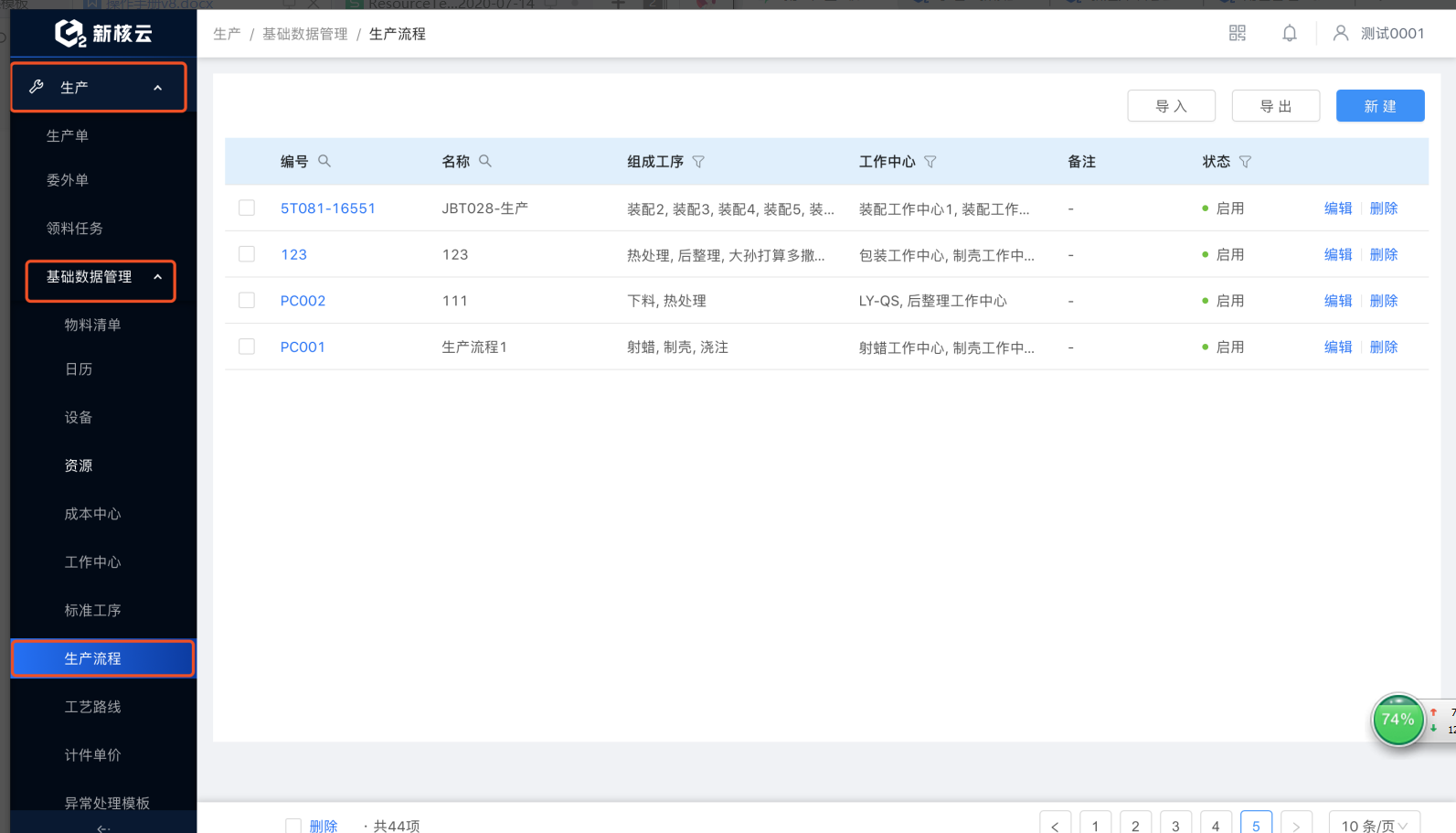Open 领料任务 in the sidebar

[75, 228]
